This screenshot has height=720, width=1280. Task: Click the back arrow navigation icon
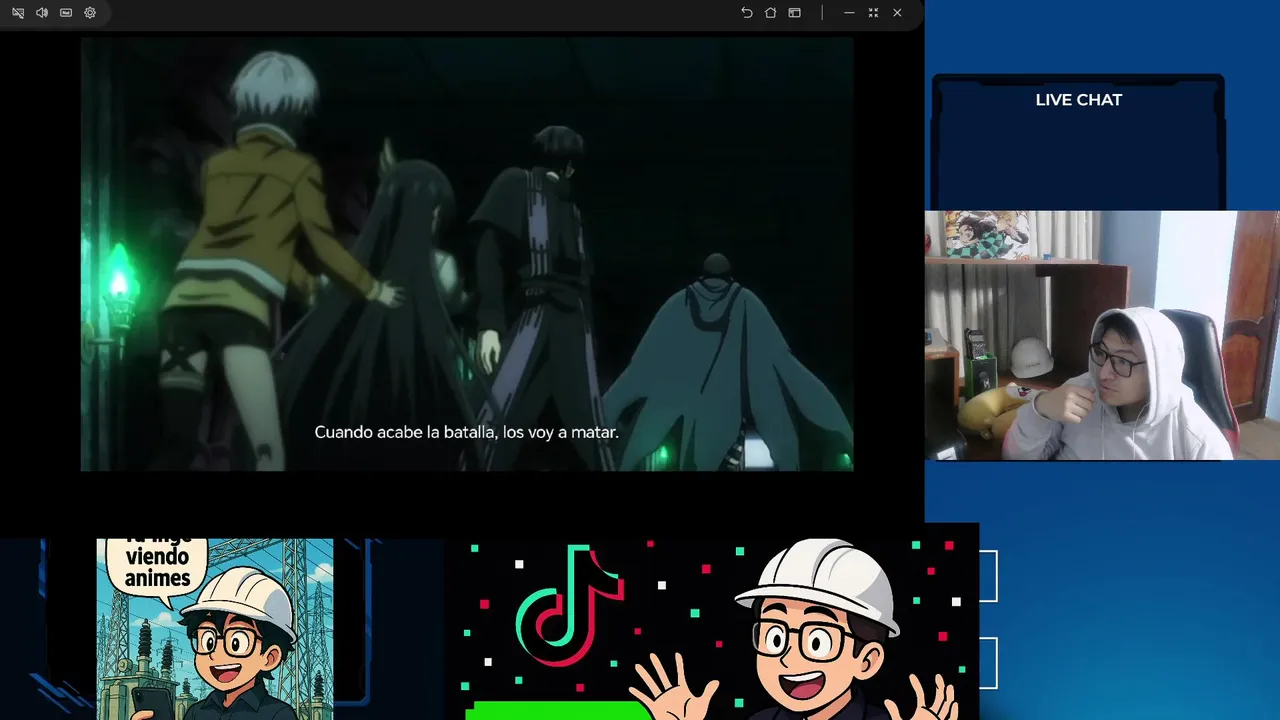coord(747,13)
